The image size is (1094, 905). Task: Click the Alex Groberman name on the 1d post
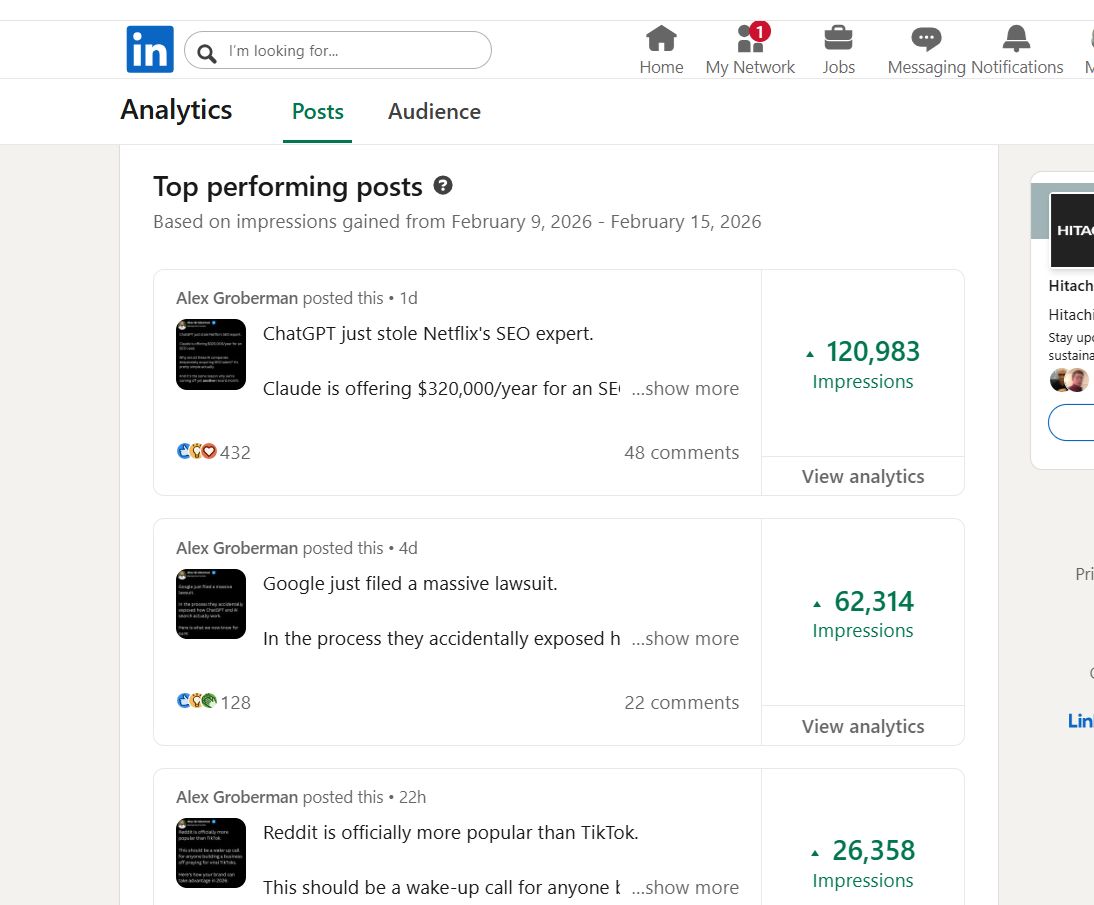pos(237,298)
